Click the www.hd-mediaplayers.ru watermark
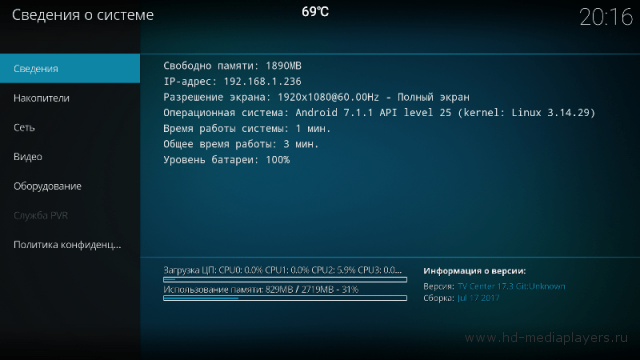 coord(546,338)
